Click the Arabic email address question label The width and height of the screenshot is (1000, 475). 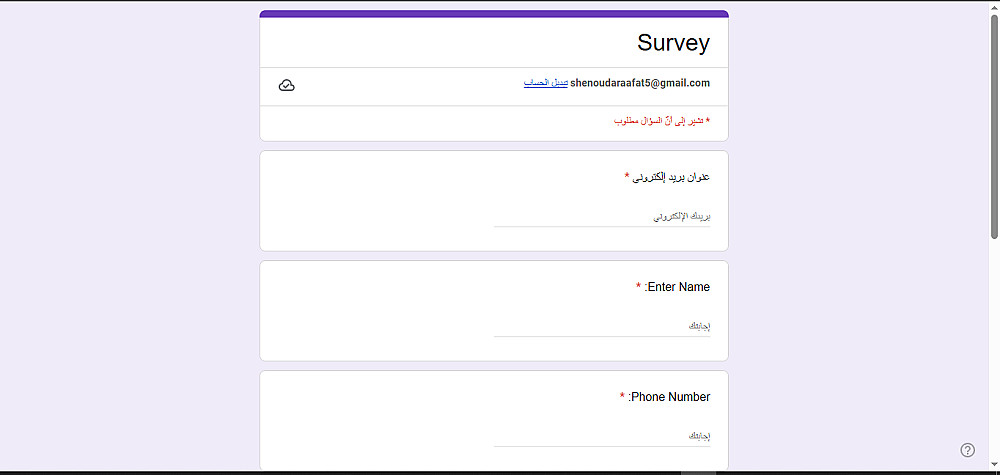tap(671, 177)
